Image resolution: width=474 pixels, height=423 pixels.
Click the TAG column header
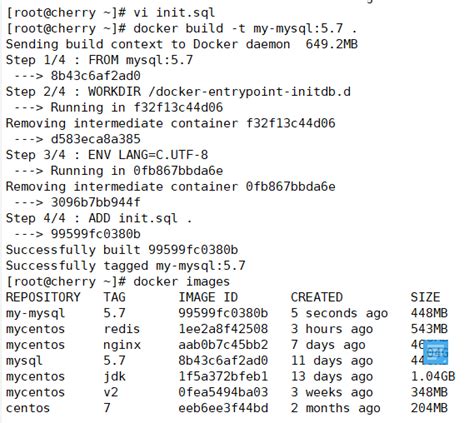coord(114,297)
